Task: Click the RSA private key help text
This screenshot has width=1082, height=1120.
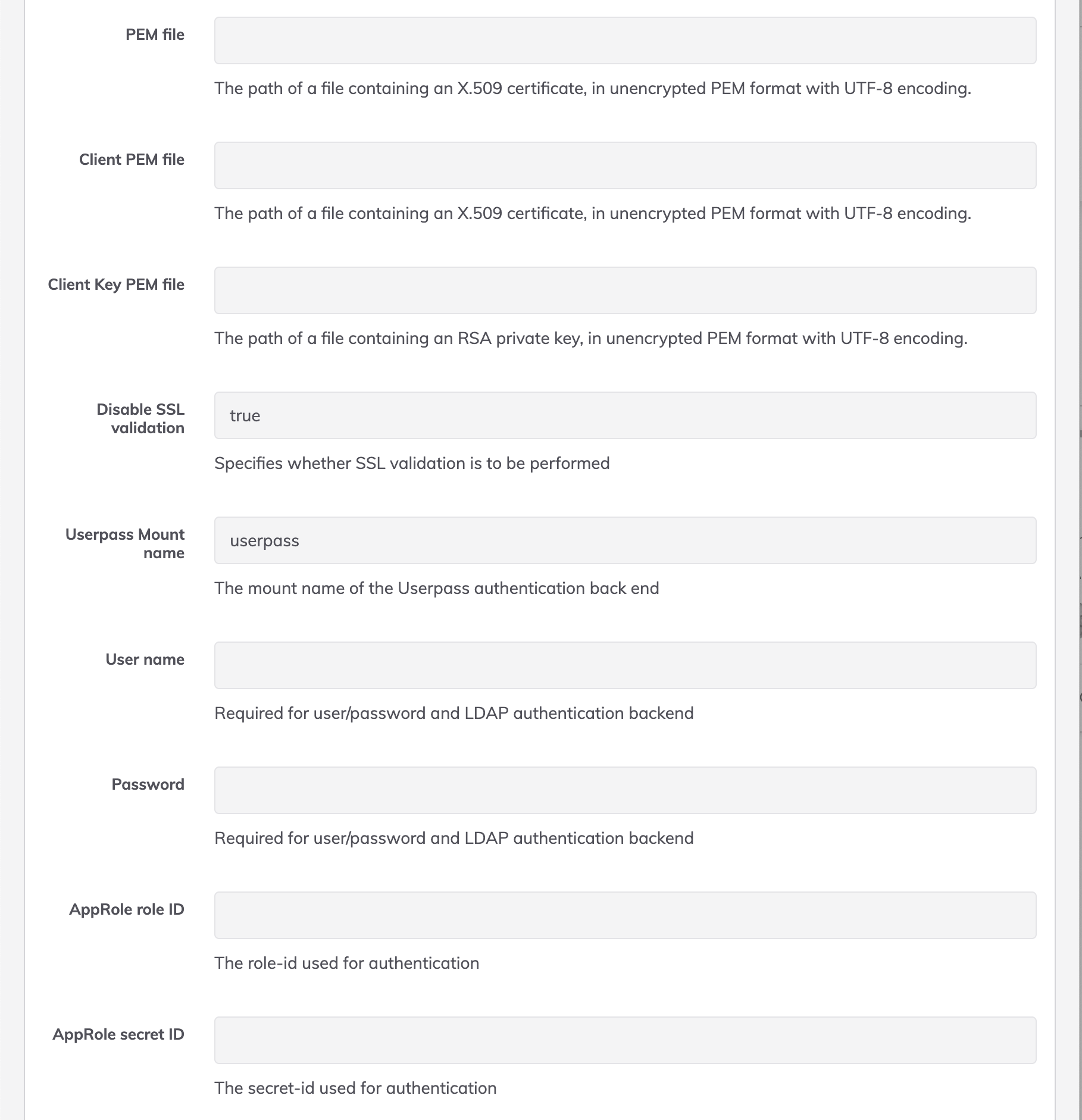Action: click(x=591, y=338)
